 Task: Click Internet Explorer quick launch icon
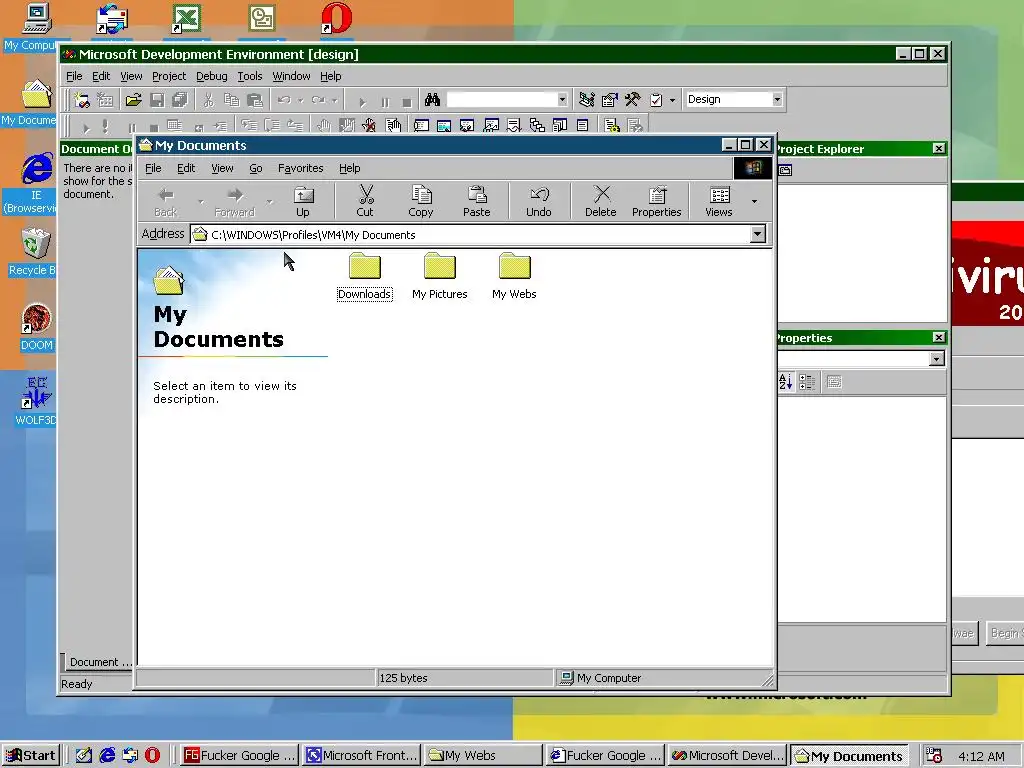107,756
